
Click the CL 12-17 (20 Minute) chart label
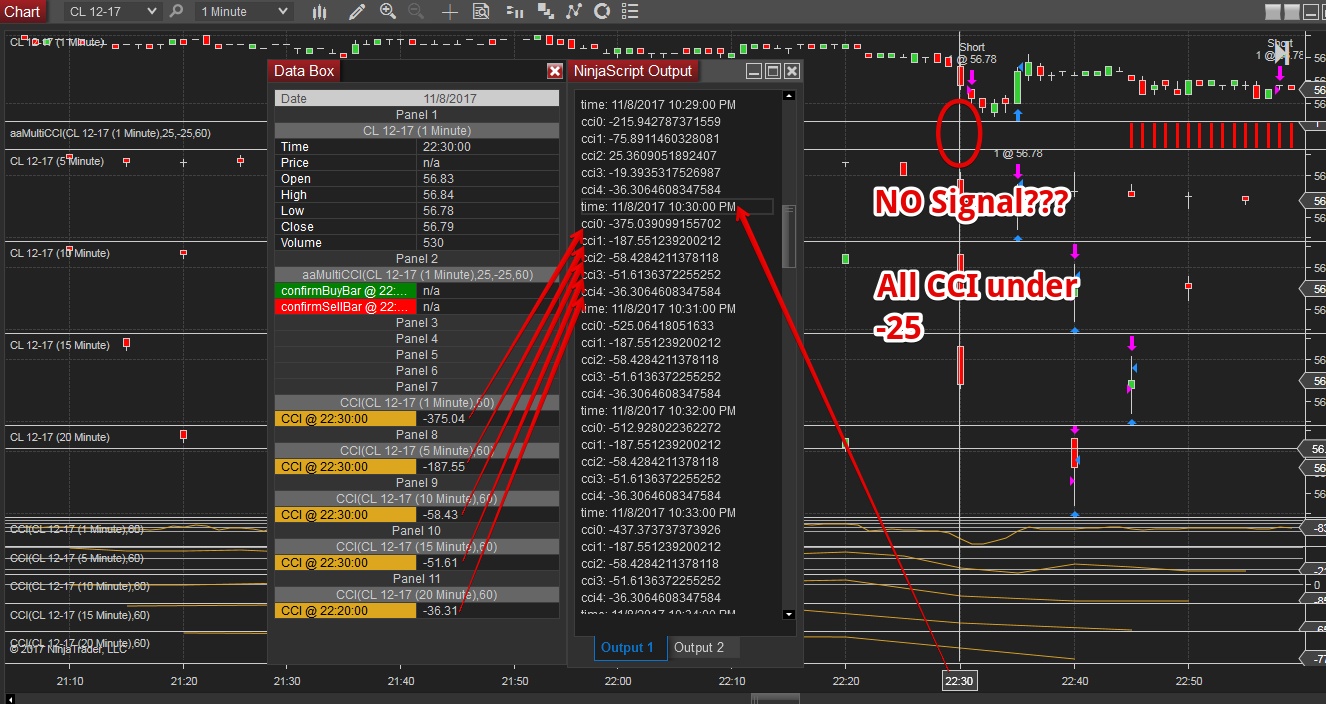click(x=60, y=437)
